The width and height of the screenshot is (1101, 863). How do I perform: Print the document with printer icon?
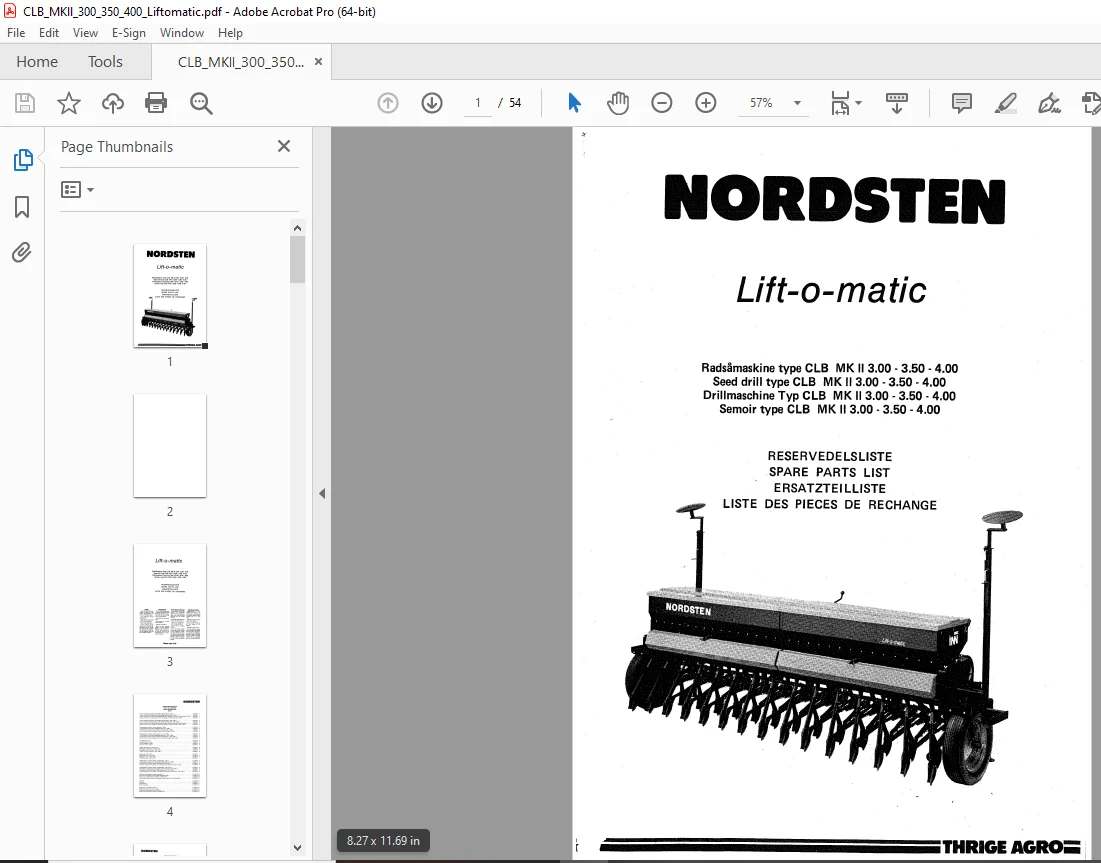tap(156, 103)
